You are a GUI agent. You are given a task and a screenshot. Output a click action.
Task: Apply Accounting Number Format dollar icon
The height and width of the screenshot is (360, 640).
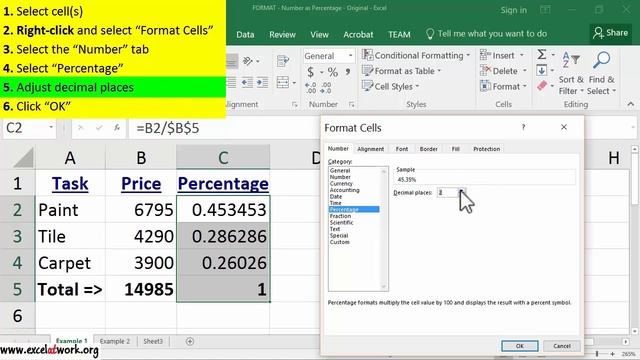tap(311, 72)
